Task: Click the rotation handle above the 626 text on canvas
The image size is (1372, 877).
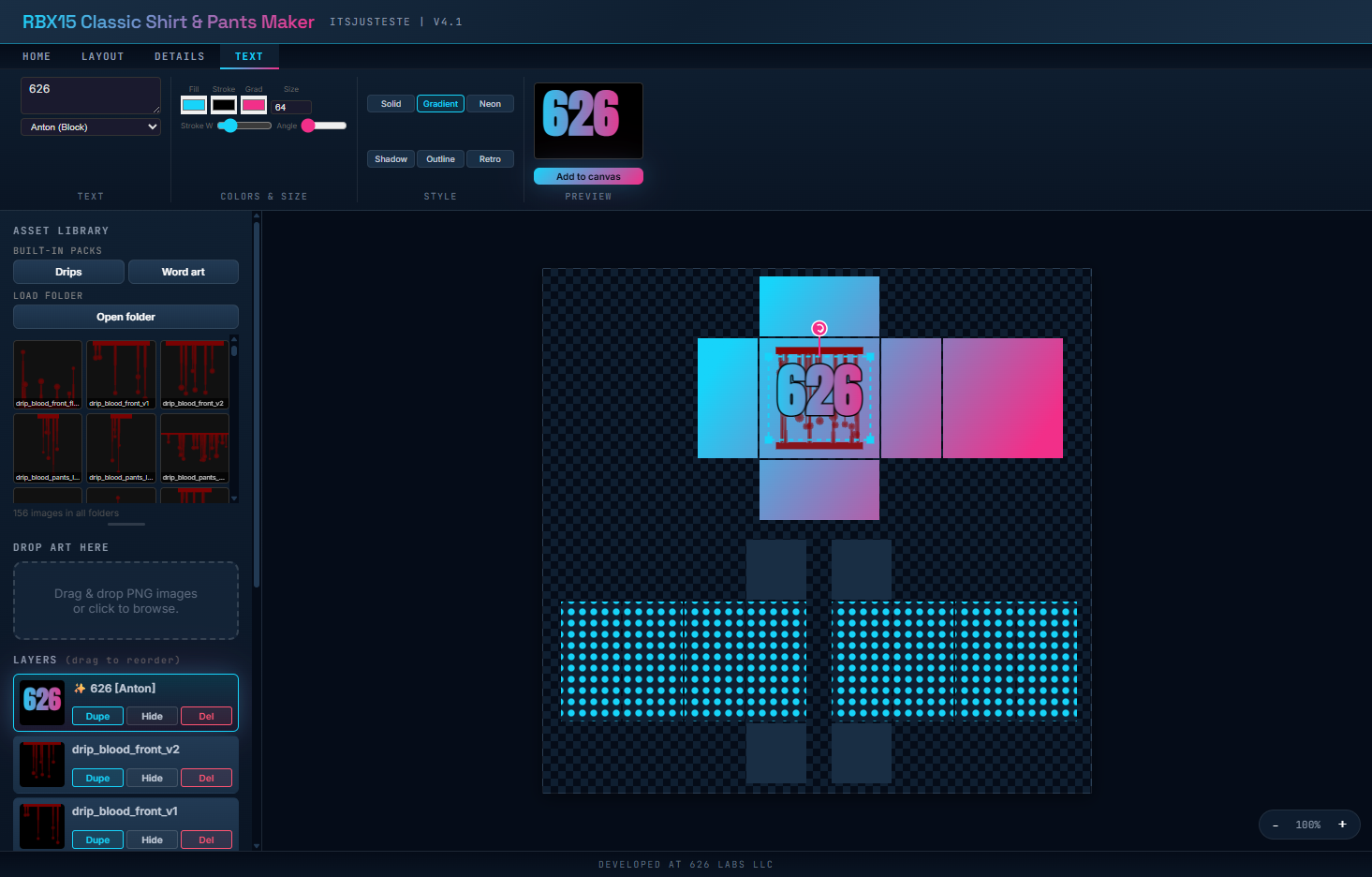Action: pos(819,328)
